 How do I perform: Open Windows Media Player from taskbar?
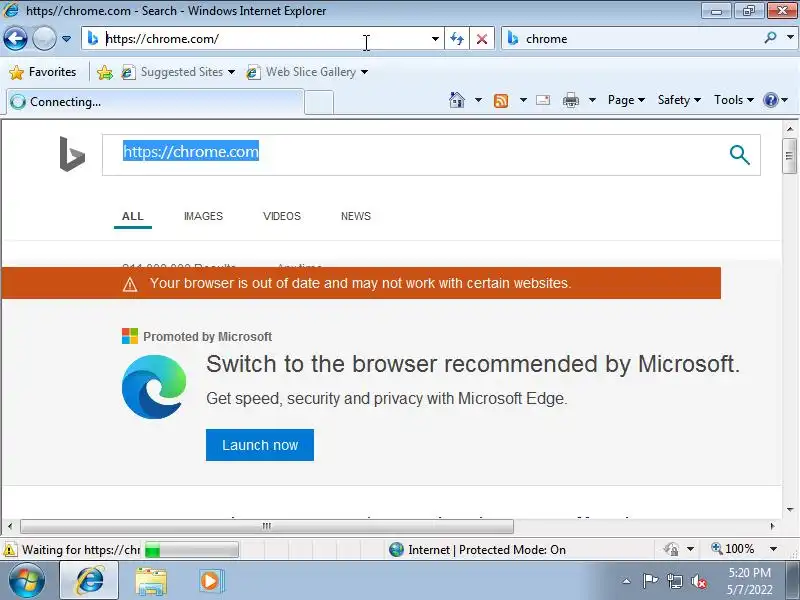click(211, 581)
